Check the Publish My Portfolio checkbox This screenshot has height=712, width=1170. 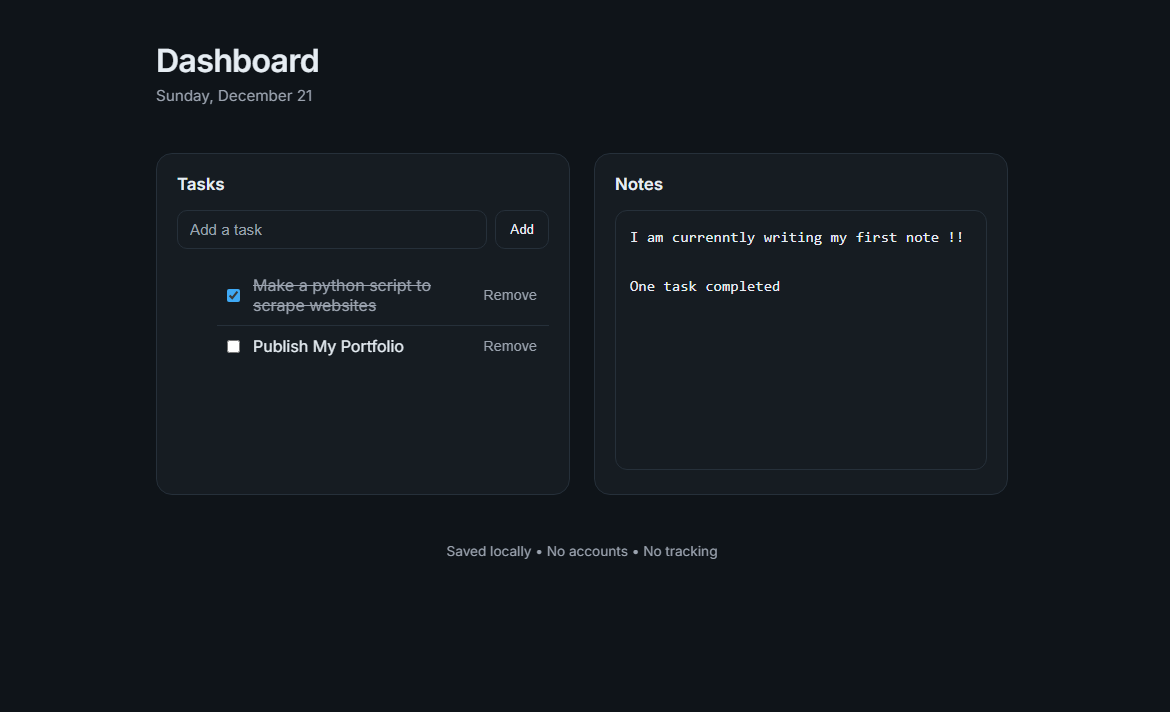233,346
